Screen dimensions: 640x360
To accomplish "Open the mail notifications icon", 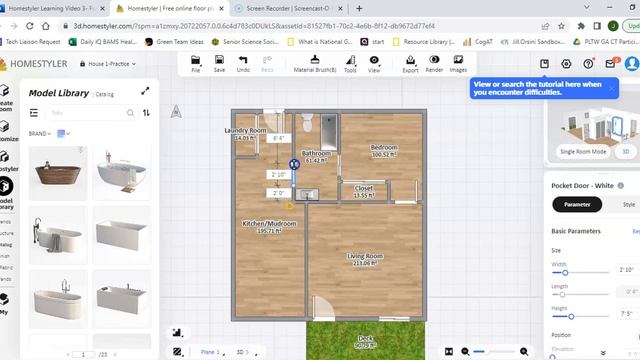I will tap(610, 64).
